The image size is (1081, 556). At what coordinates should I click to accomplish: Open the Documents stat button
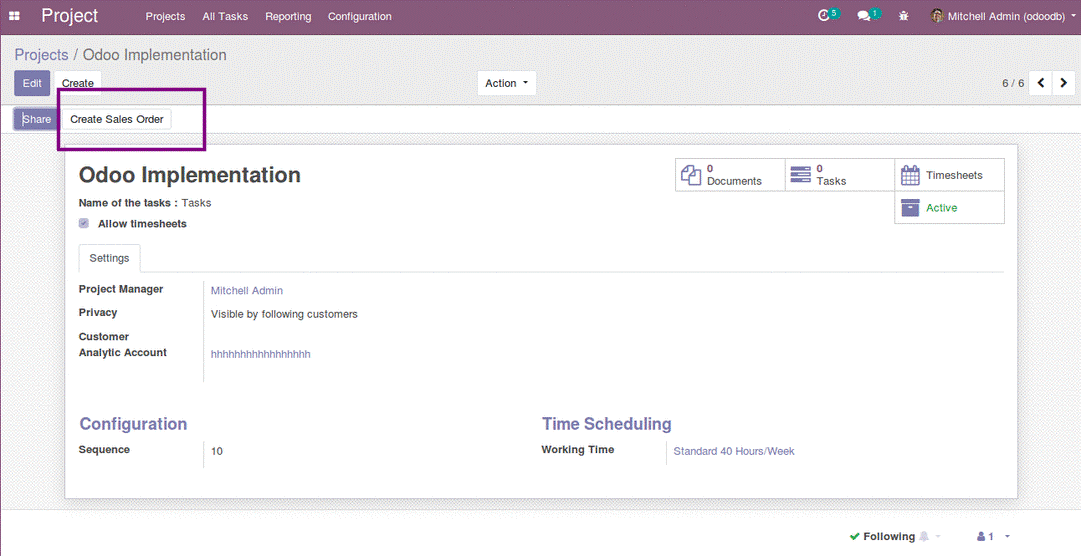(x=730, y=175)
